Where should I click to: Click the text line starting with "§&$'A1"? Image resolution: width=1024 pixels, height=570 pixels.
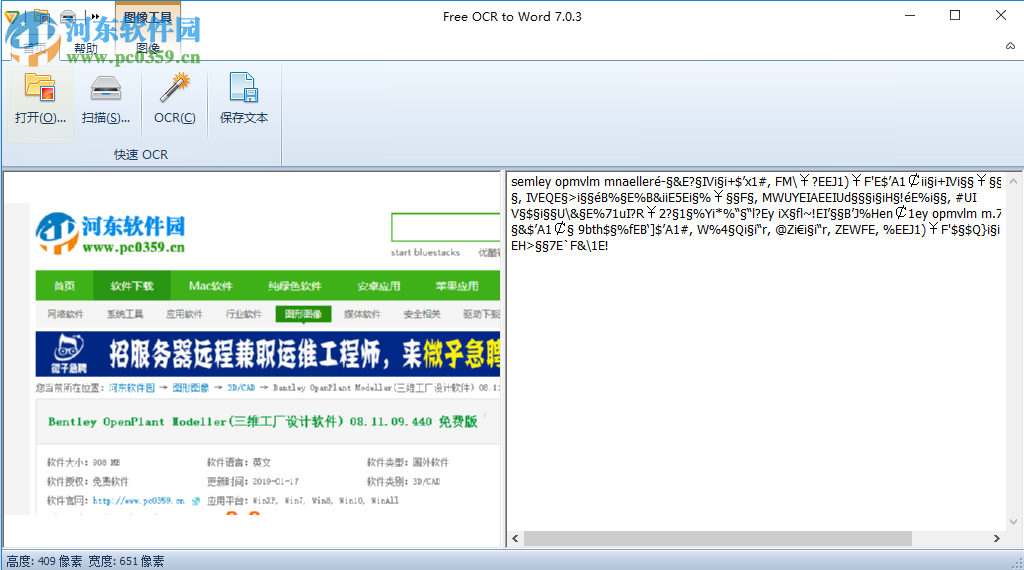[x=755, y=230]
